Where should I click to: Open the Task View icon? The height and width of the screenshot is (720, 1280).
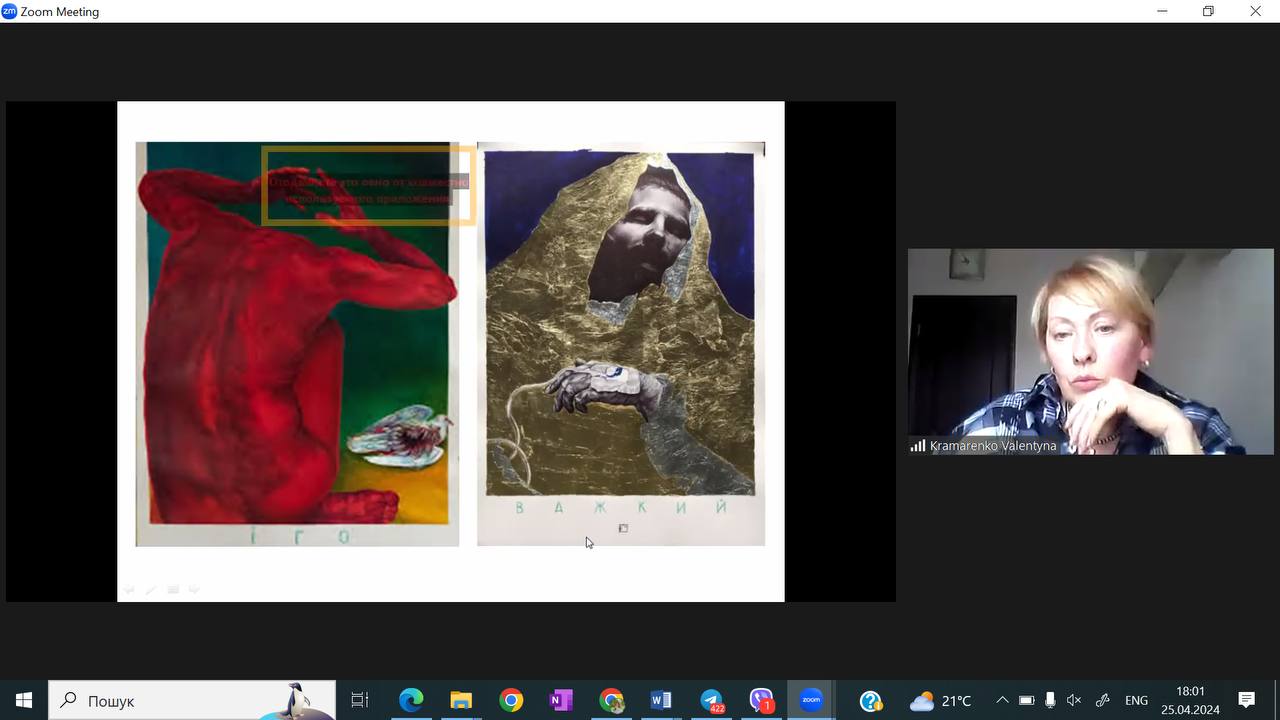click(x=360, y=700)
